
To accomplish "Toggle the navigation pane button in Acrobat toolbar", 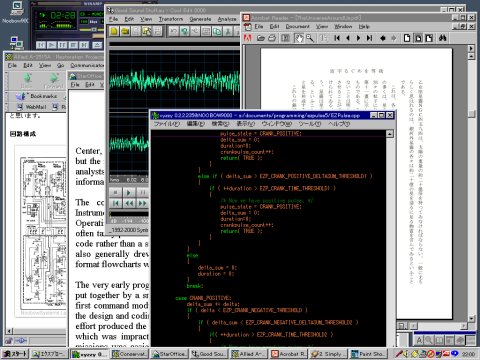I will (285, 38).
